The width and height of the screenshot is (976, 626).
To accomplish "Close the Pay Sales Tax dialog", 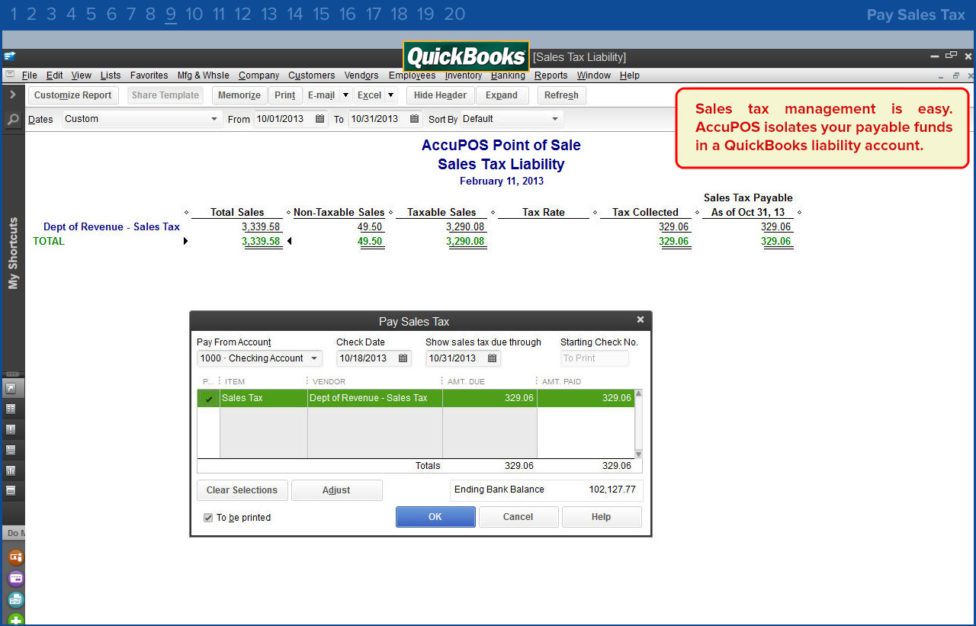I will pyautogui.click(x=640, y=319).
